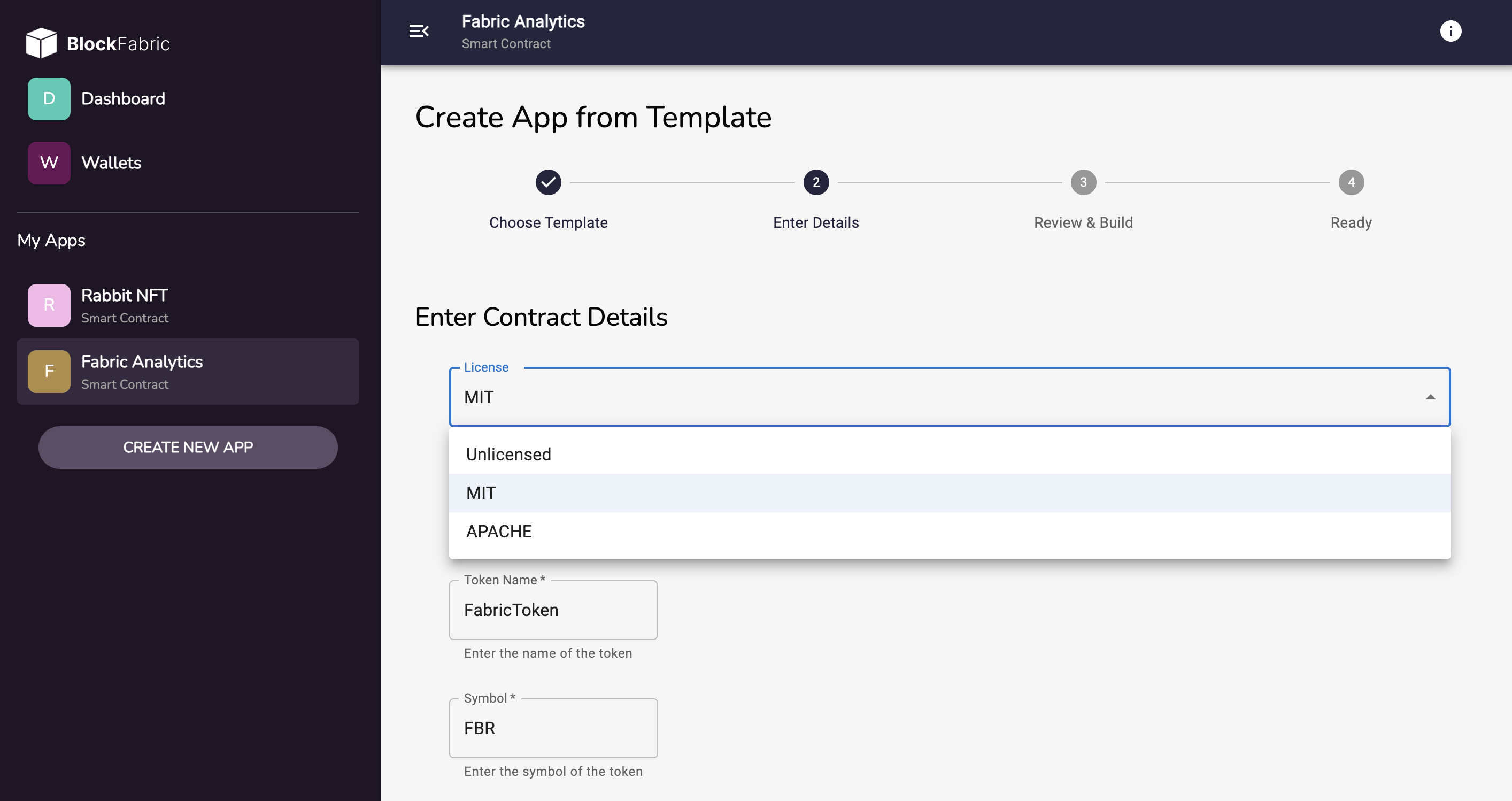Open Dashboard via its D icon

(x=49, y=98)
